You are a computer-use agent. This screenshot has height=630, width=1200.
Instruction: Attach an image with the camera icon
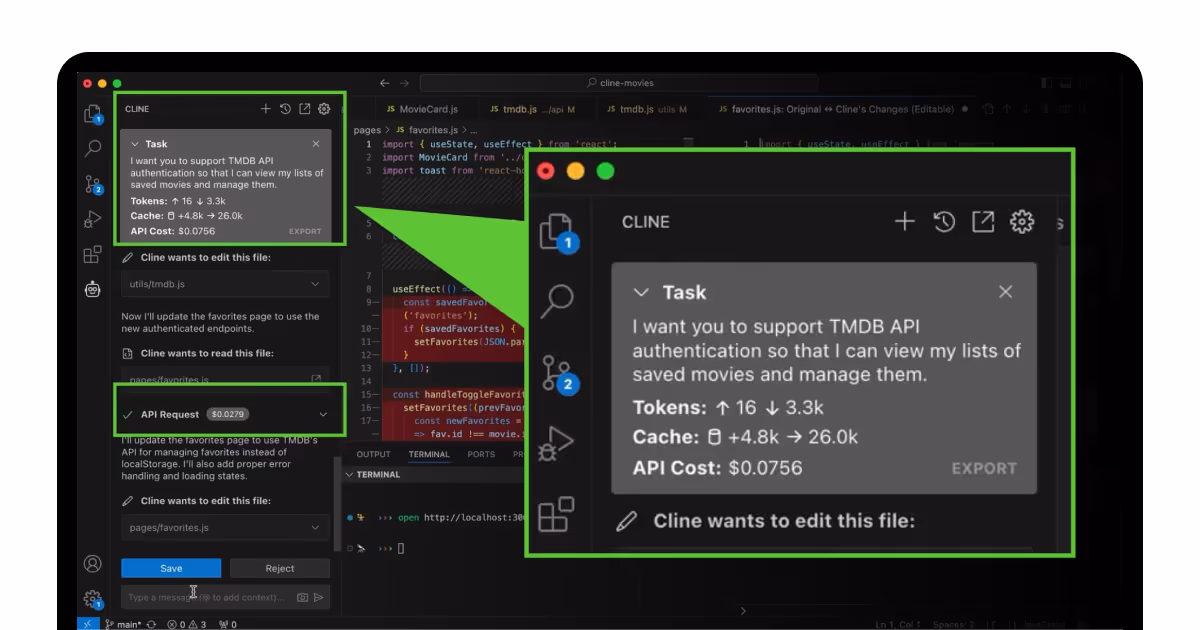point(302,597)
